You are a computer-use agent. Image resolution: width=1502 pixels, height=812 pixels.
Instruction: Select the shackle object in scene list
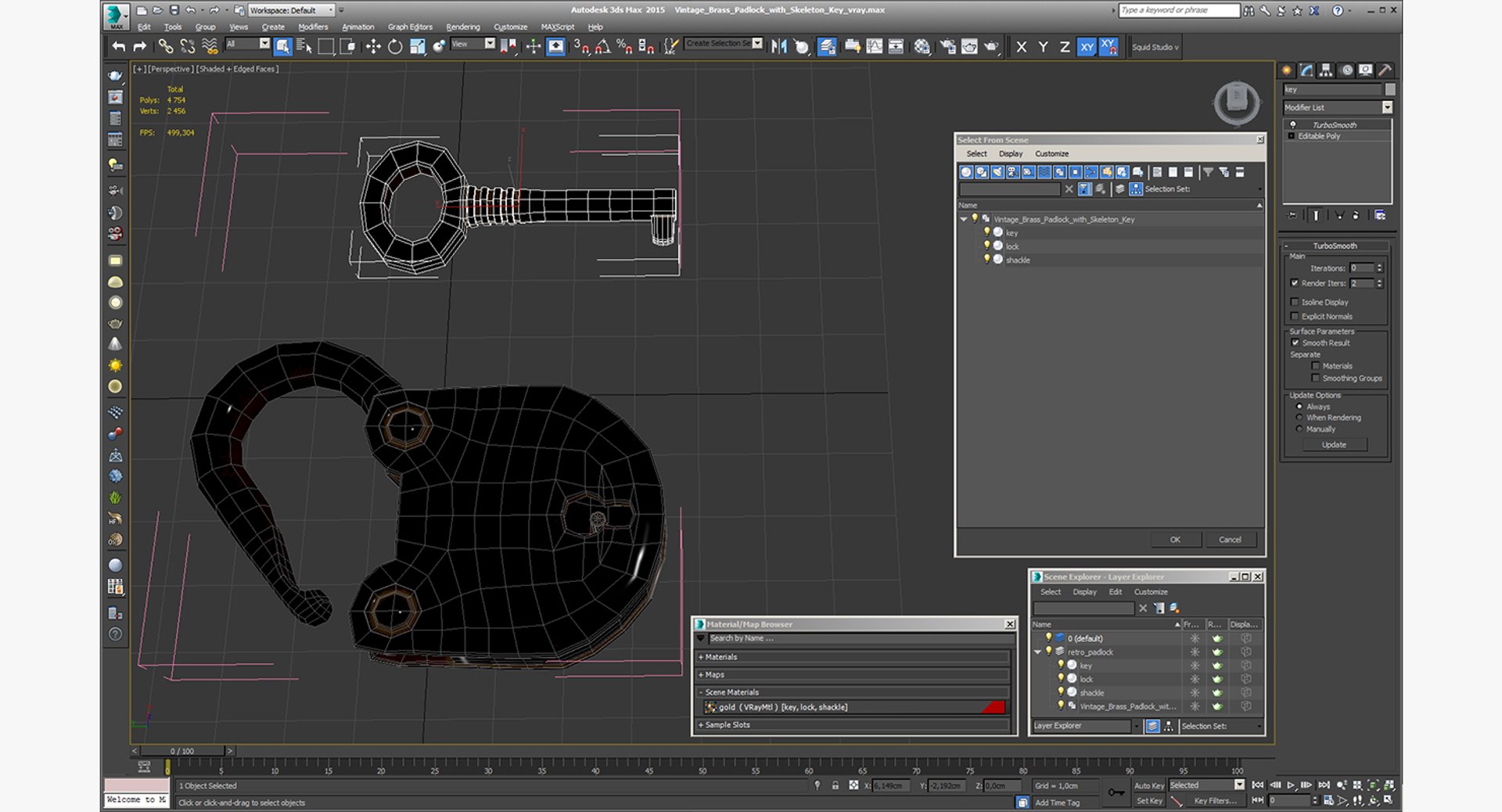[x=1018, y=260]
